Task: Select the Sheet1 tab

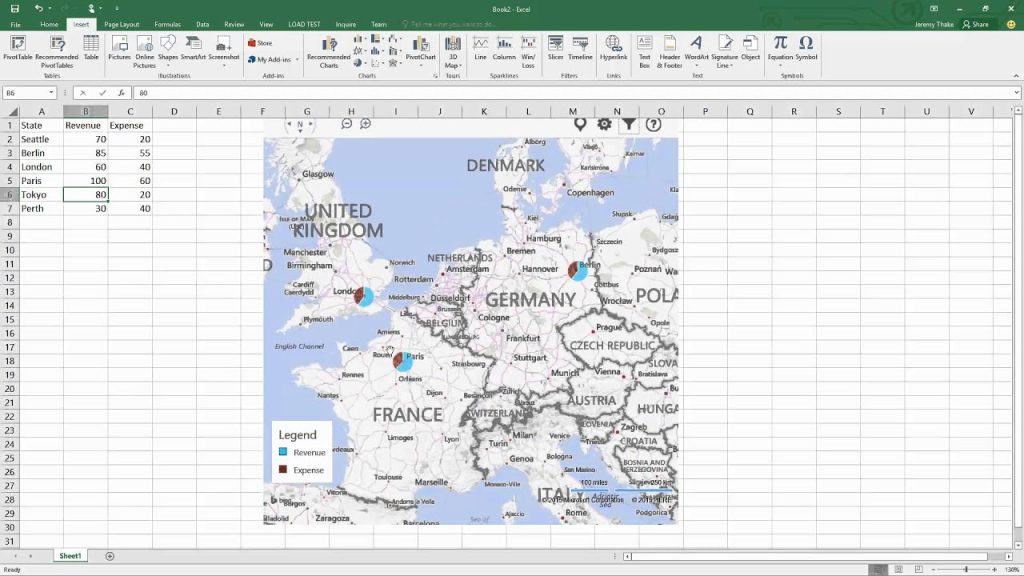Action: 70,555
